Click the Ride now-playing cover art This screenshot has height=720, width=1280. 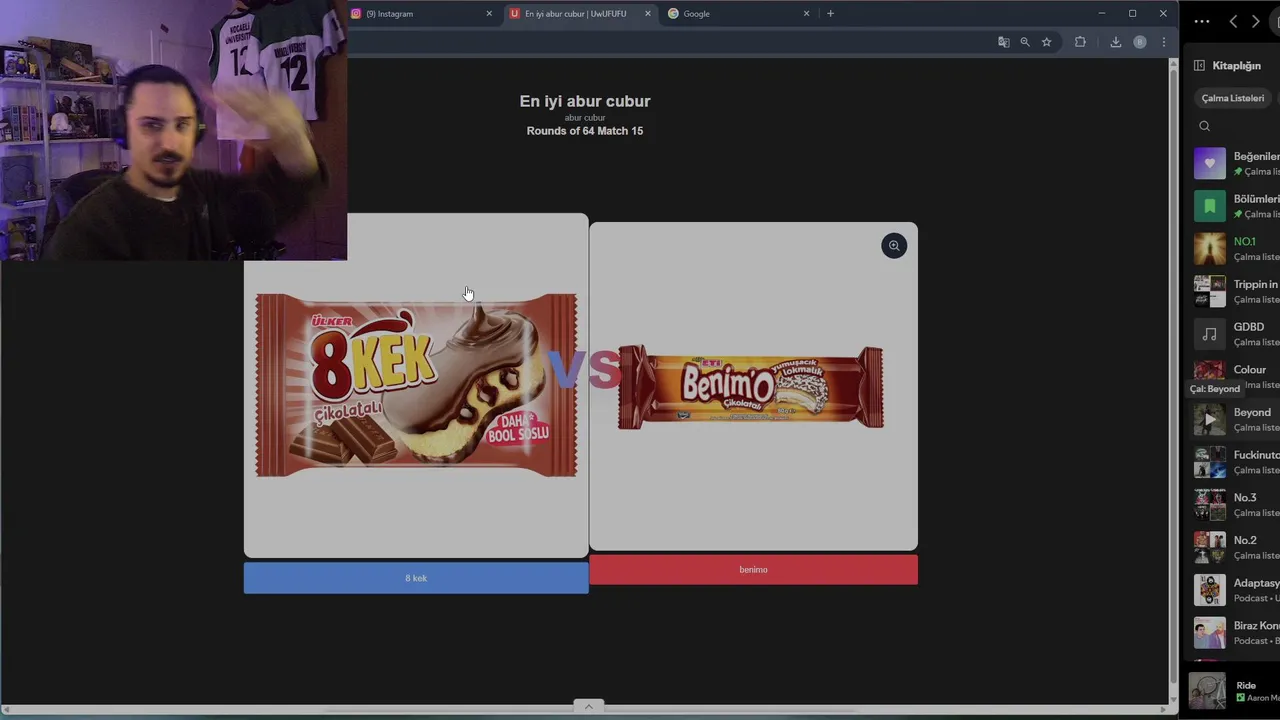[x=1207, y=691]
